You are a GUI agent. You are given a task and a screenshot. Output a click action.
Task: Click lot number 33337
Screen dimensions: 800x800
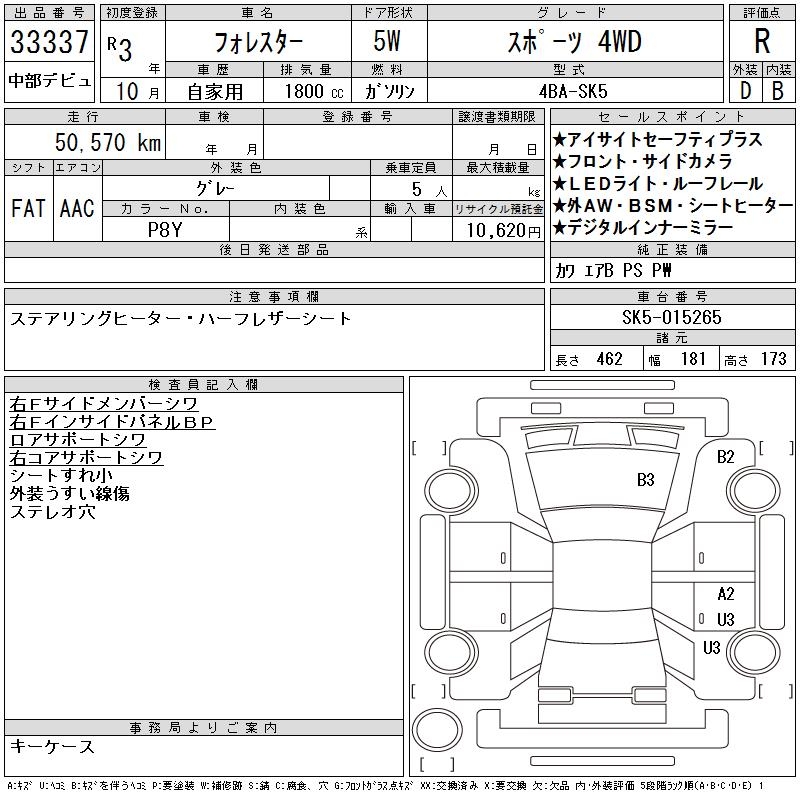click(x=49, y=41)
